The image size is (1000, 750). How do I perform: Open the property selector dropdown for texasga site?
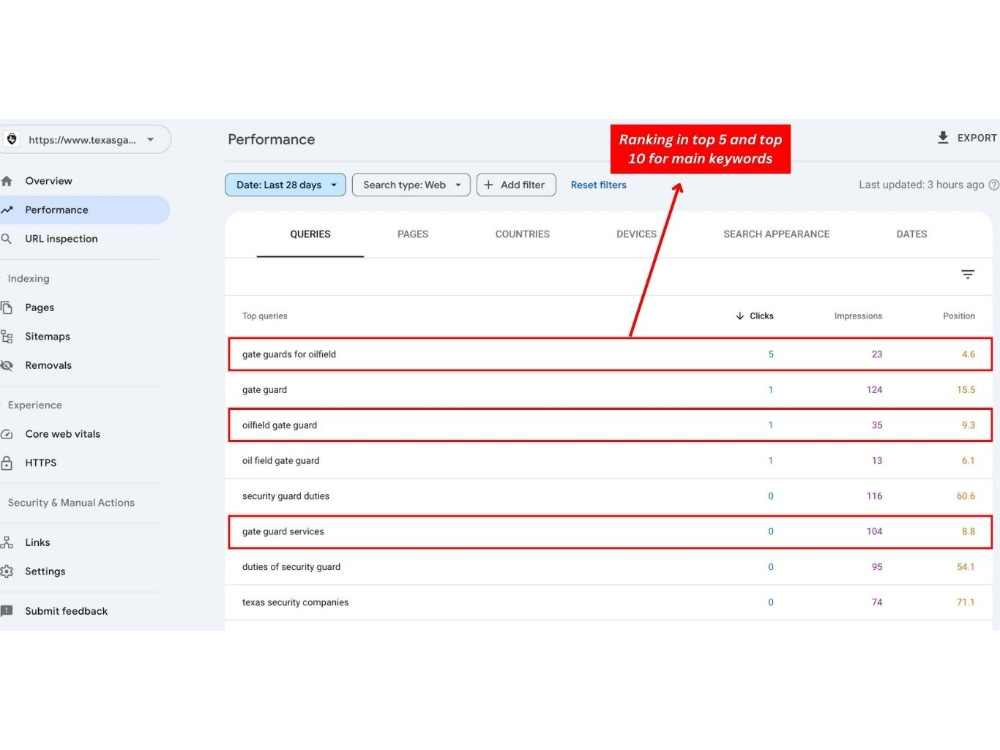point(85,139)
